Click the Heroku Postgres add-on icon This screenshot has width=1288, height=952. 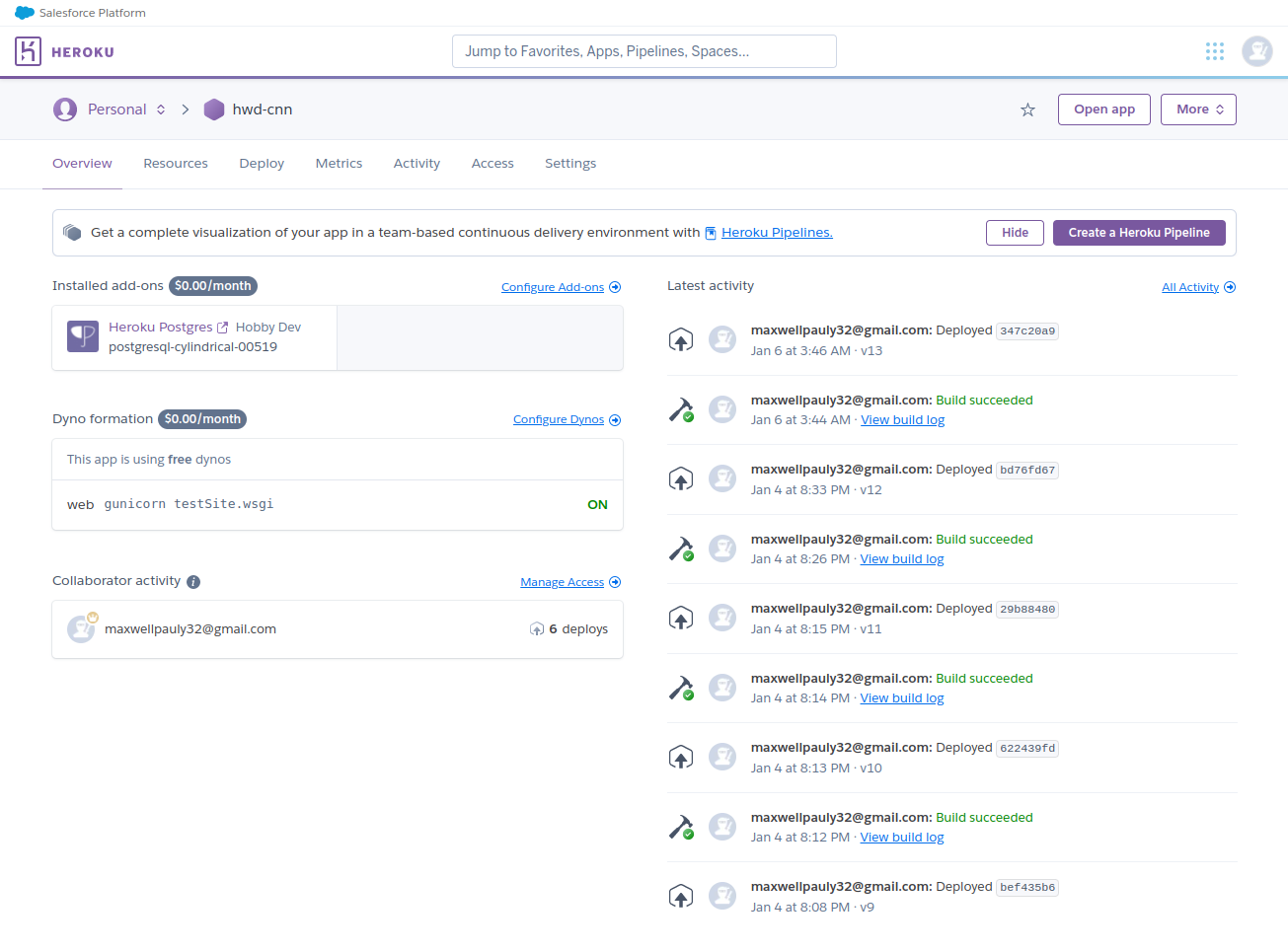point(83,336)
